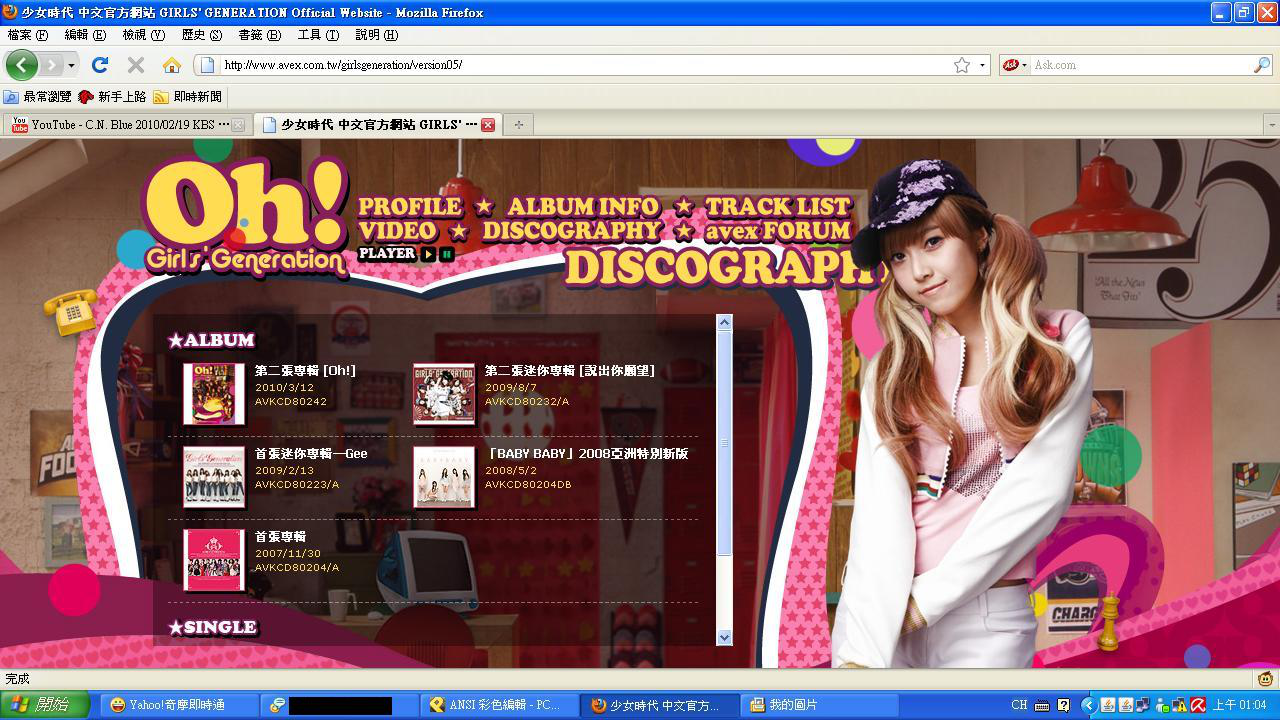Switch to the Yahoo!奇摩即時通 taskbar window

click(178, 705)
